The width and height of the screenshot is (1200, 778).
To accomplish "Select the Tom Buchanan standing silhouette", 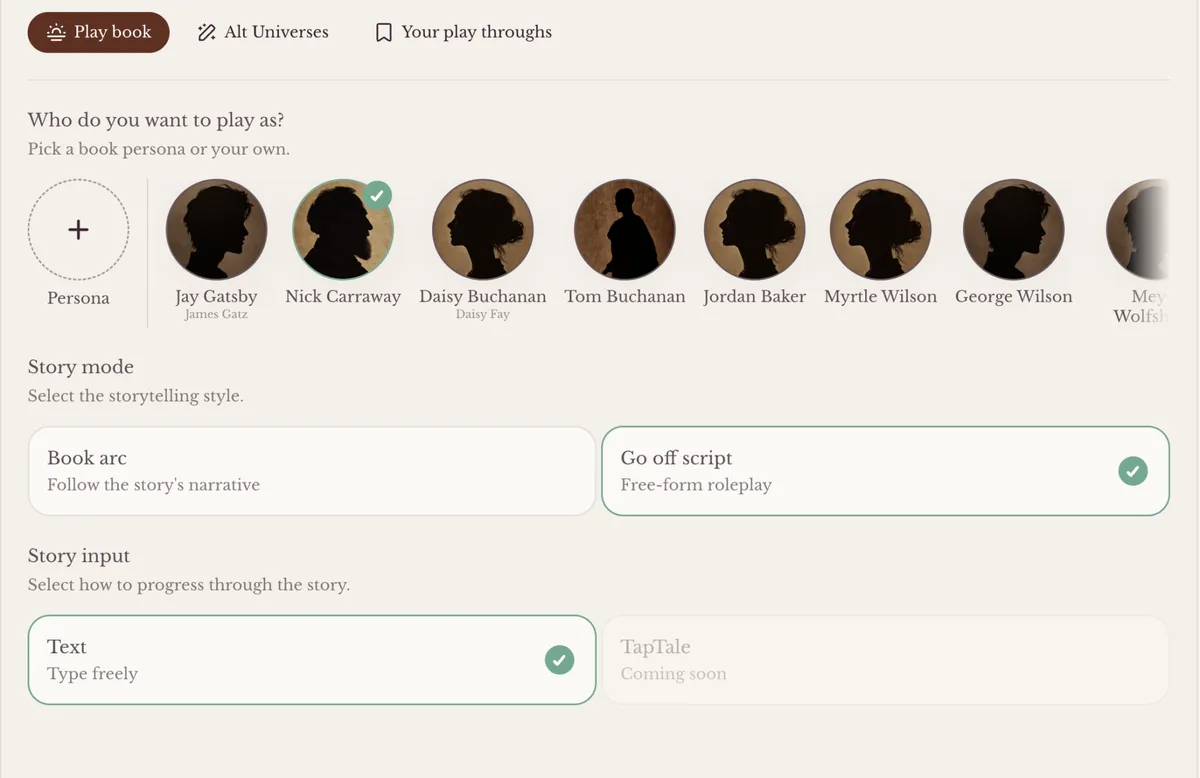I will (x=624, y=230).
